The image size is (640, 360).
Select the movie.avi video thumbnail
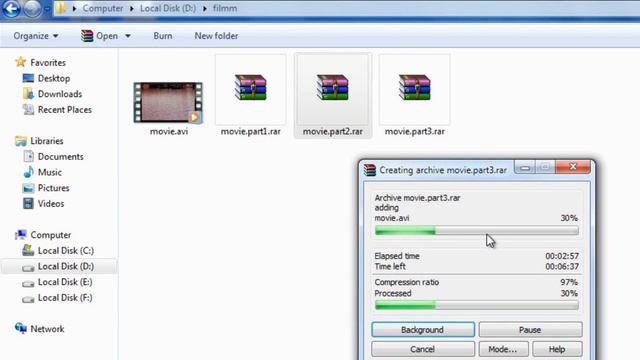[168, 102]
